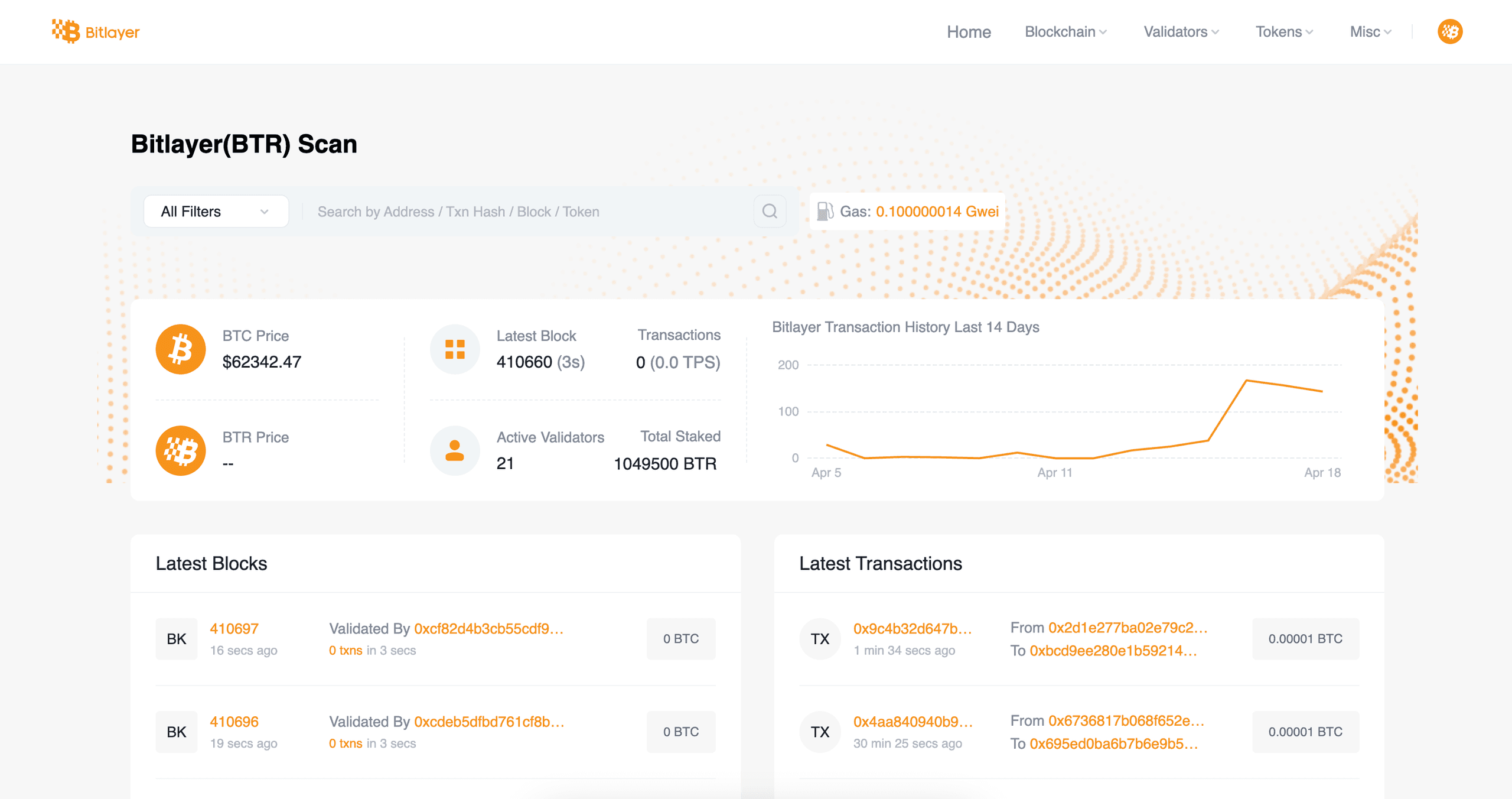Click the 0 BTC reward badge for block 410696

(681, 732)
